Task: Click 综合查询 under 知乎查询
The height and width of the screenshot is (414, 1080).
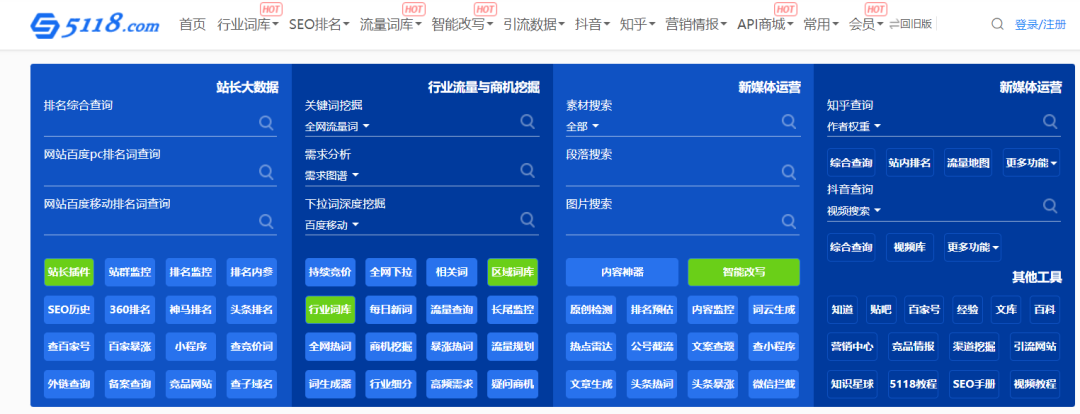Action: pyautogui.click(x=851, y=163)
